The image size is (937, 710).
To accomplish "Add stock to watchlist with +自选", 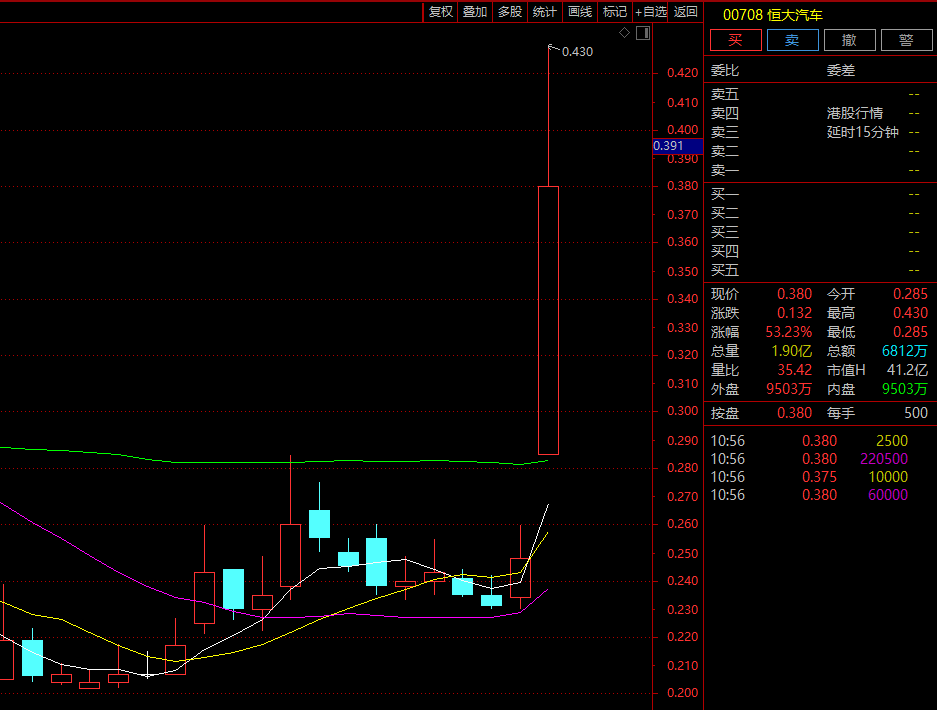I will [651, 12].
